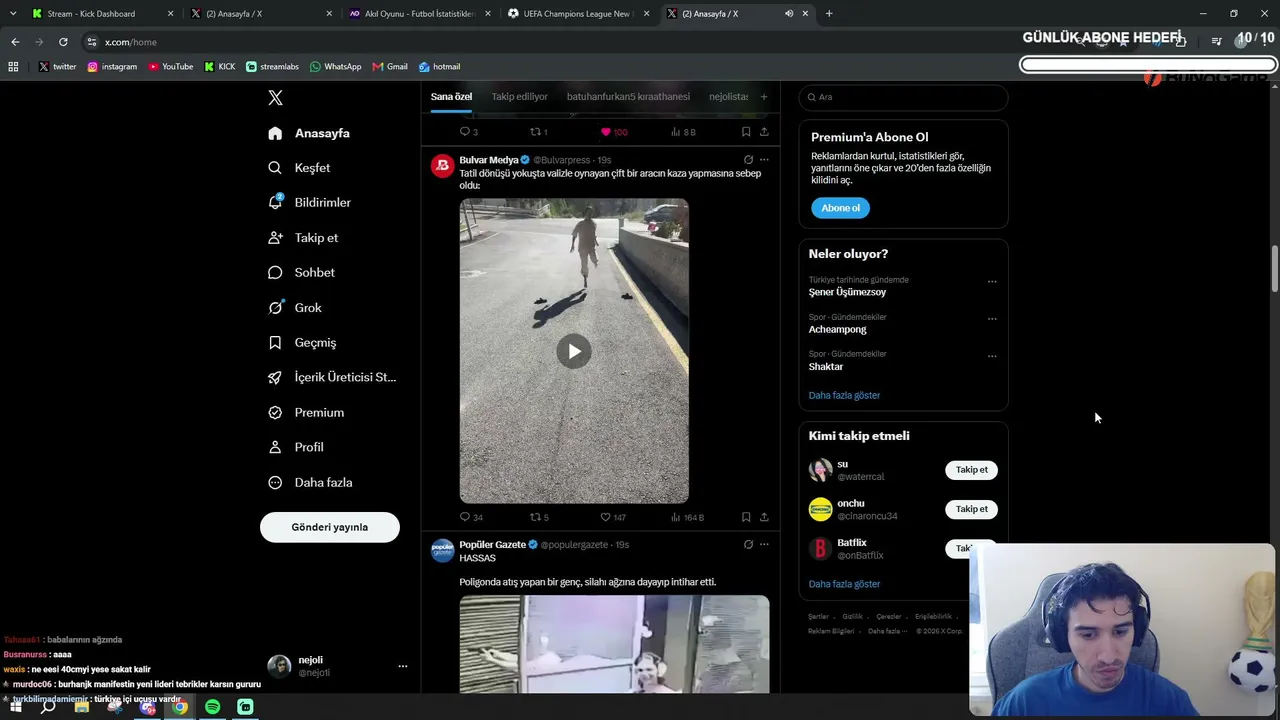Image resolution: width=1280 pixels, height=720 pixels.
Task: Follow the su @waterrcal account
Action: click(971, 470)
